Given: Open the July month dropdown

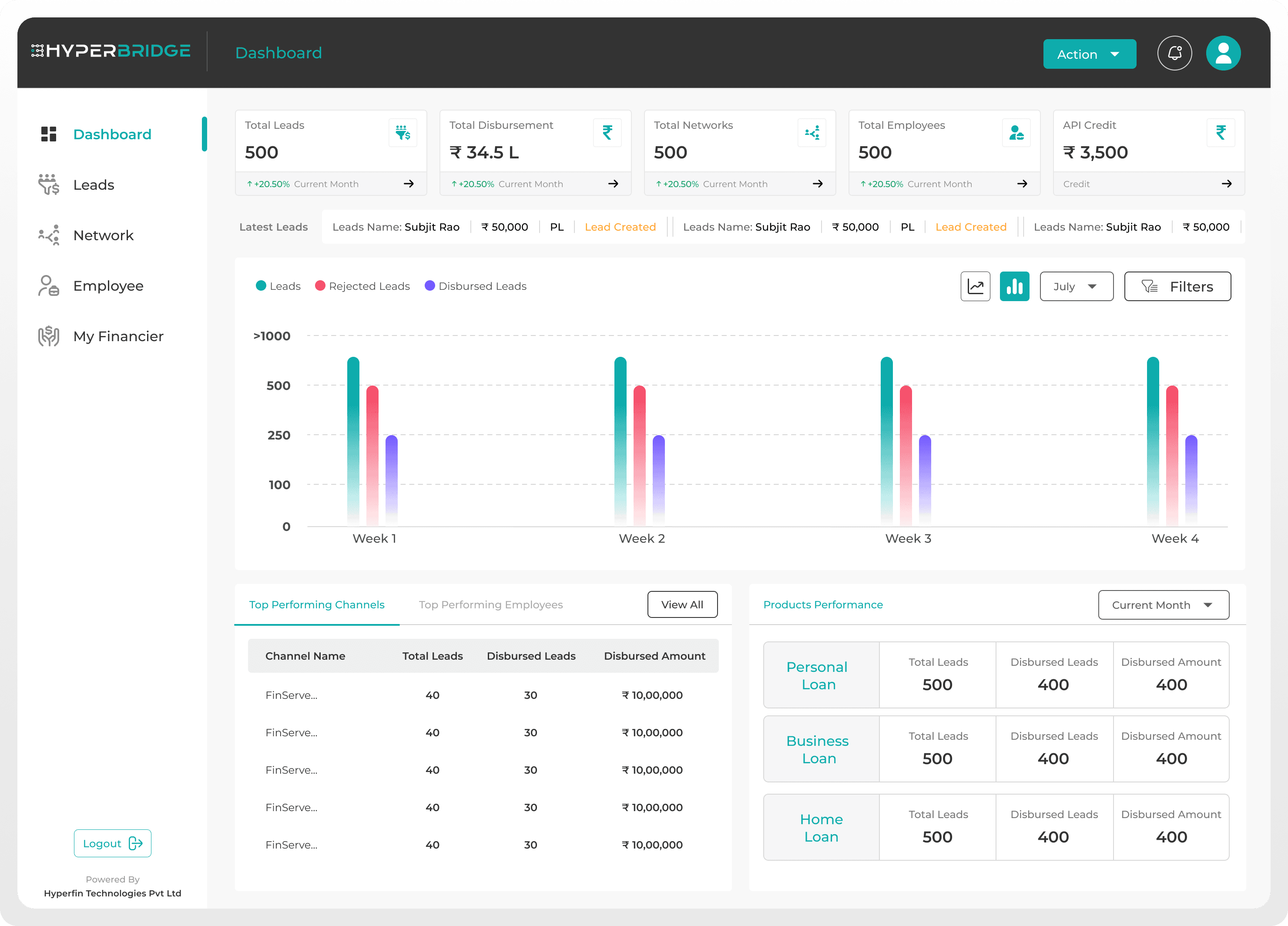Looking at the screenshot, I should coord(1076,287).
